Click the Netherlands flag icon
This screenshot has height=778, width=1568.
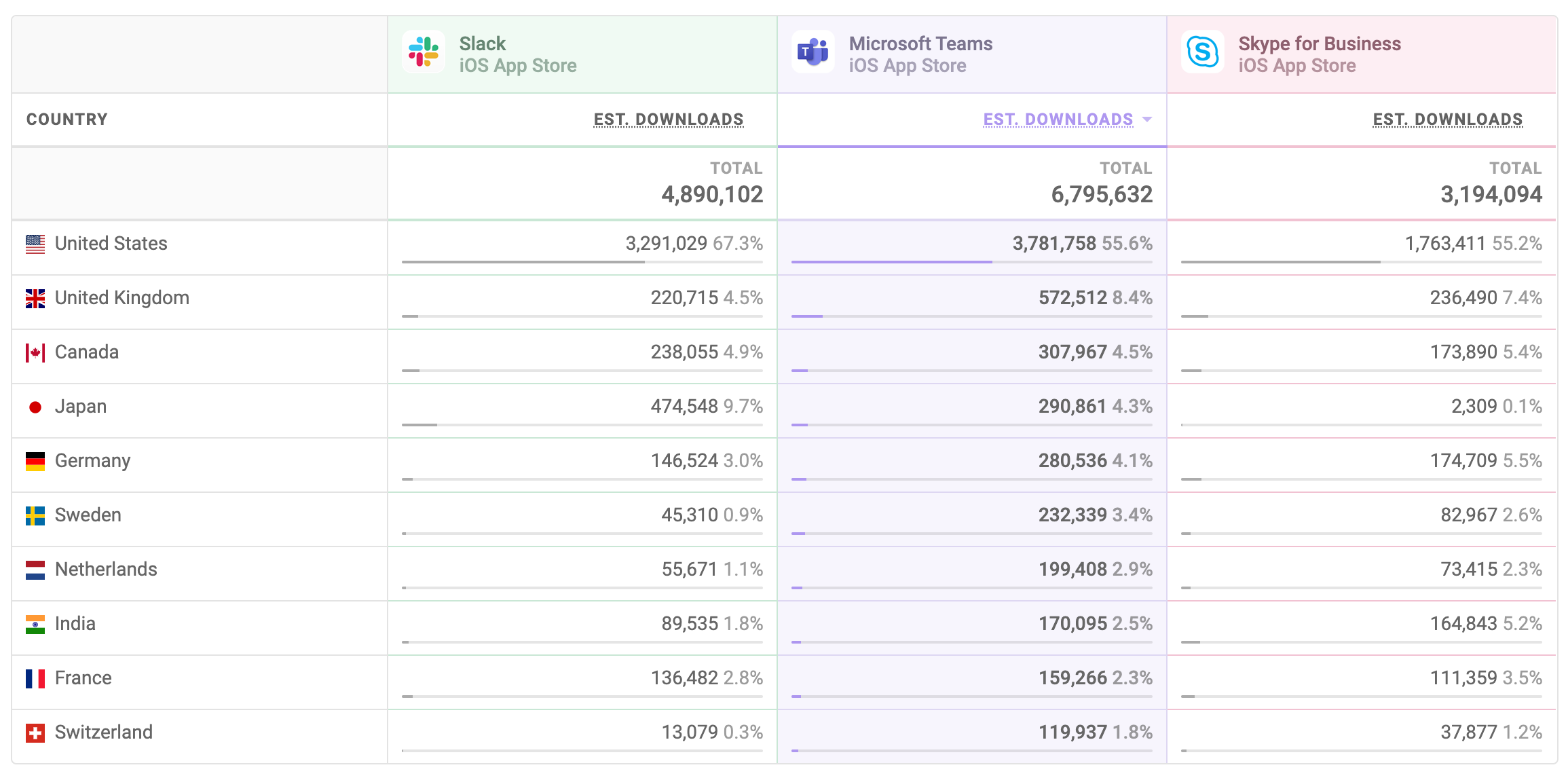35,570
